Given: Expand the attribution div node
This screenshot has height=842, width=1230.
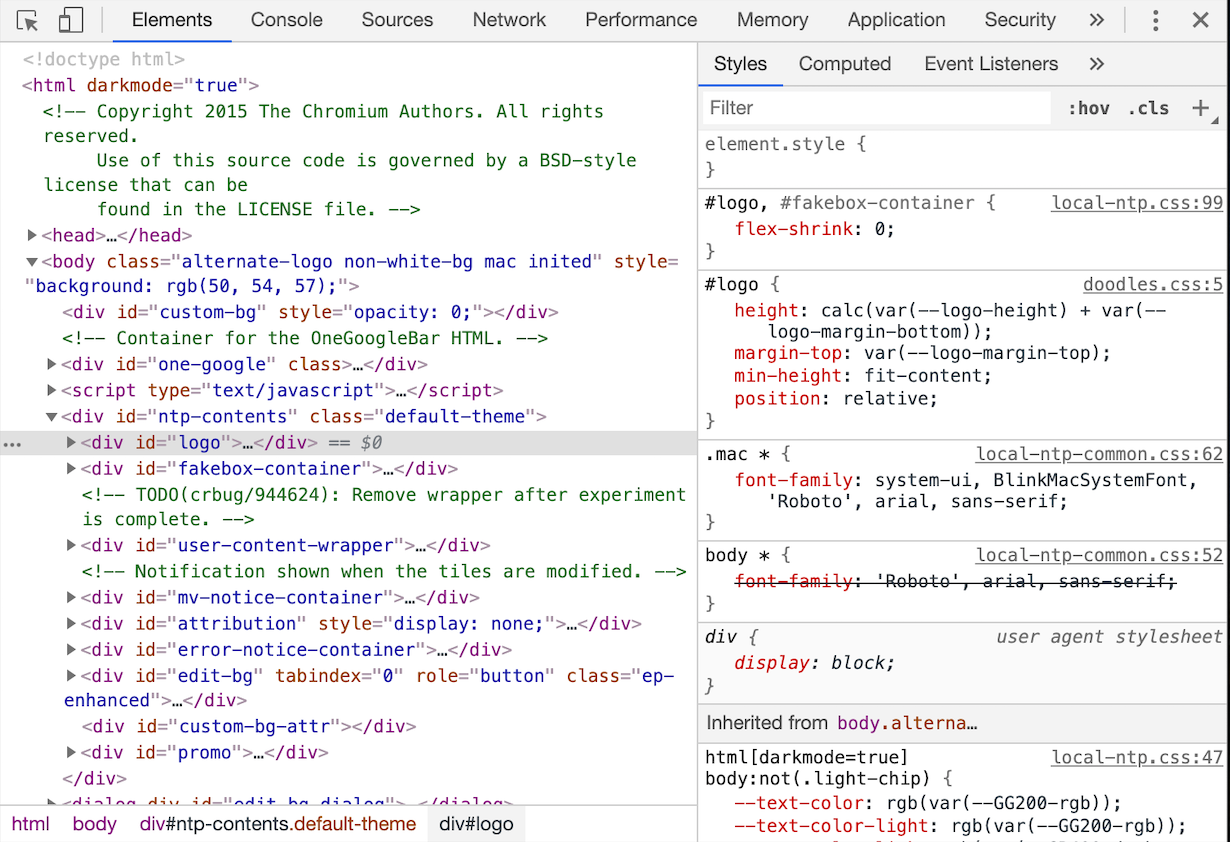Looking at the screenshot, I should point(71,624).
